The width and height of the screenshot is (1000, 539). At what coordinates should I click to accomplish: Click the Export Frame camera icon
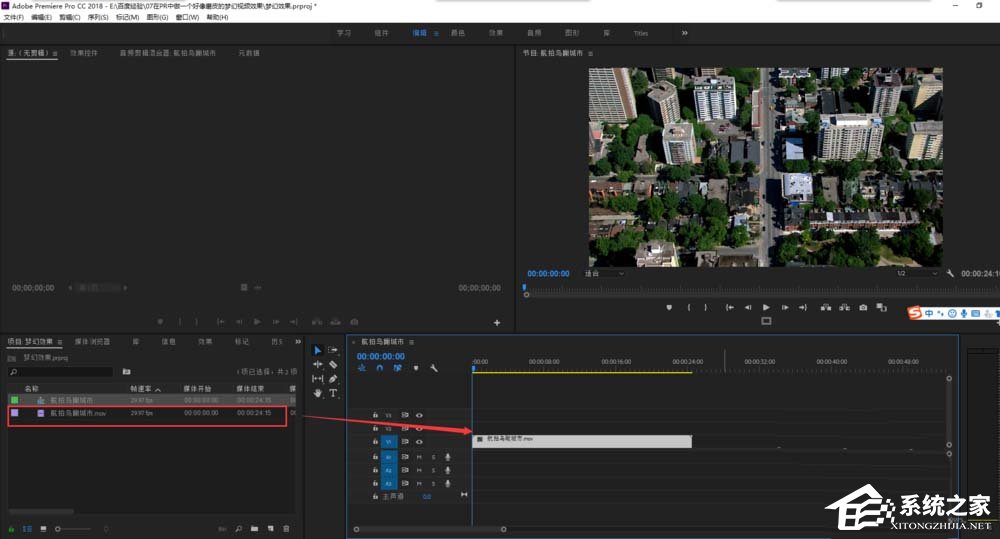(x=863, y=307)
